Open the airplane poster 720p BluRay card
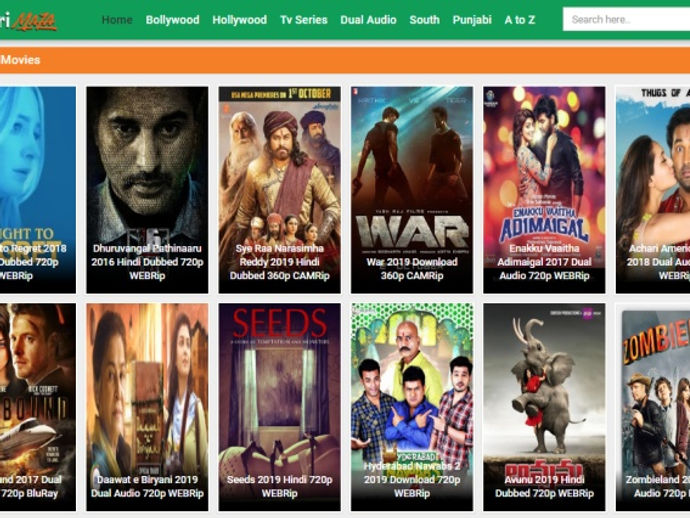This screenshot has width=690, height=518. tap(38, 407)
